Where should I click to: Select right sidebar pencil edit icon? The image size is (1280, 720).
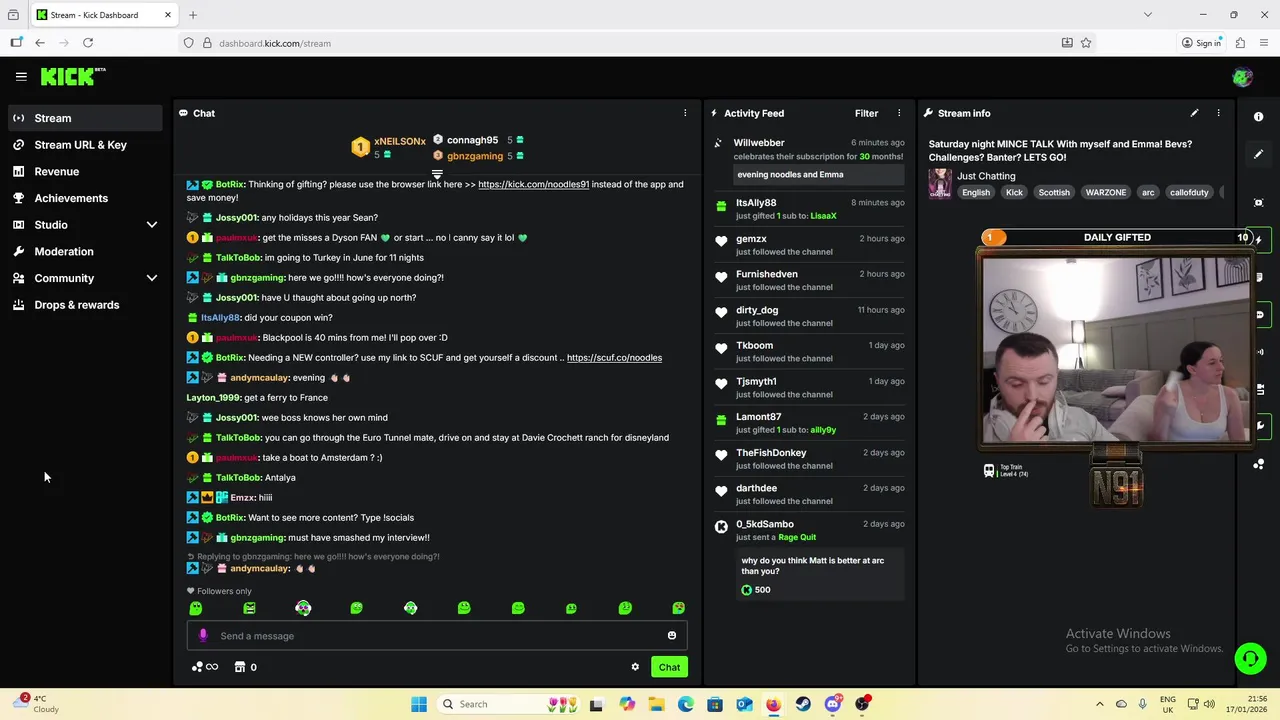click(1259, 154)
